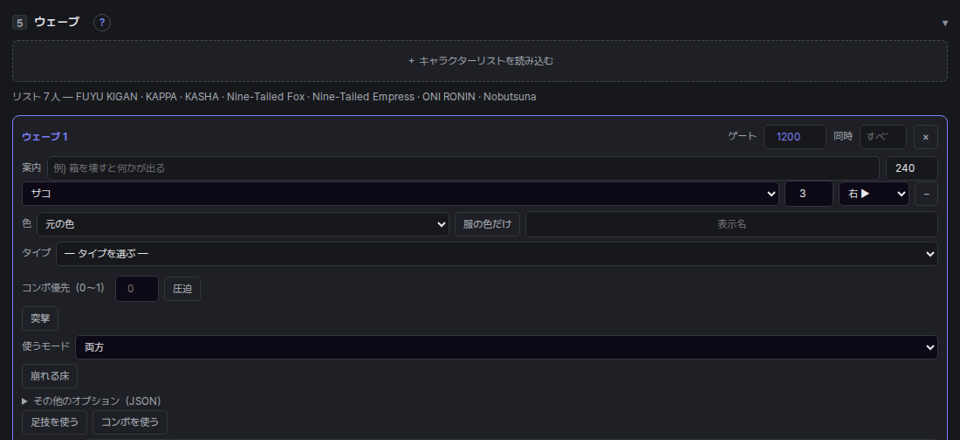Click the 足技を使う button
Viewport: 960px width, 440px height.
[54, 422]
